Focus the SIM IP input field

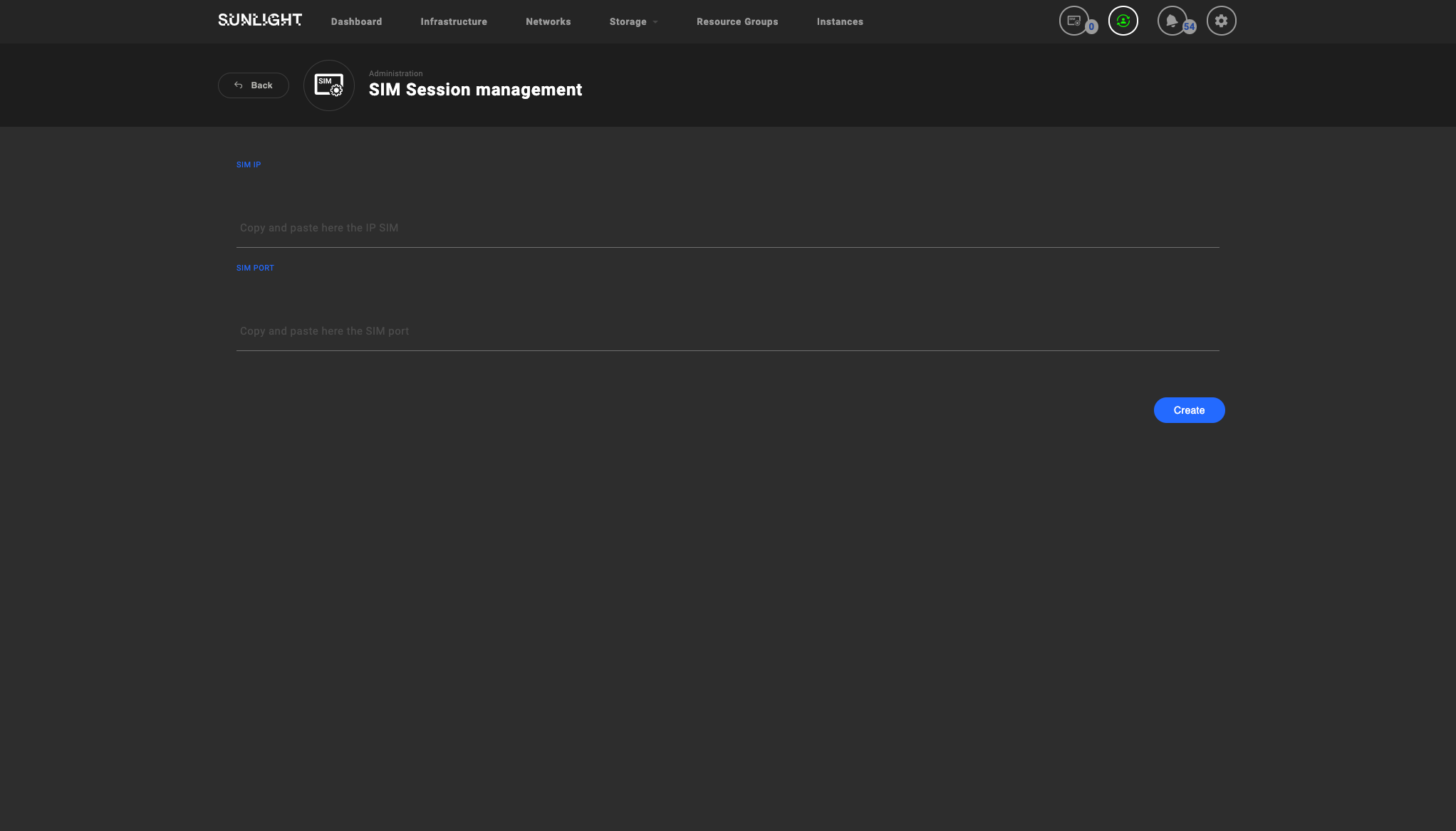tap(728, 228)
